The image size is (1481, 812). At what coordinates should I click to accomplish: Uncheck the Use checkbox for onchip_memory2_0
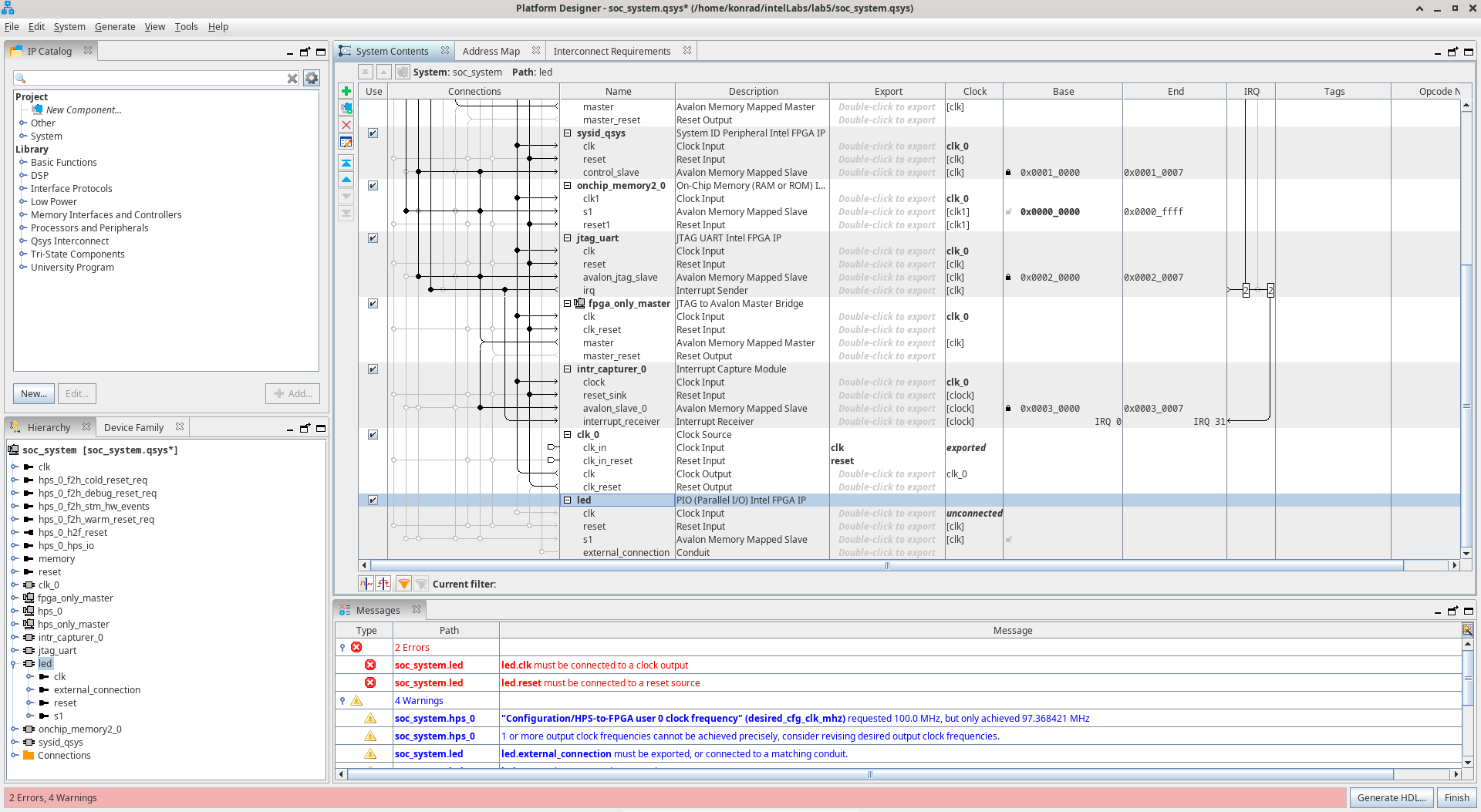point(373,186)
